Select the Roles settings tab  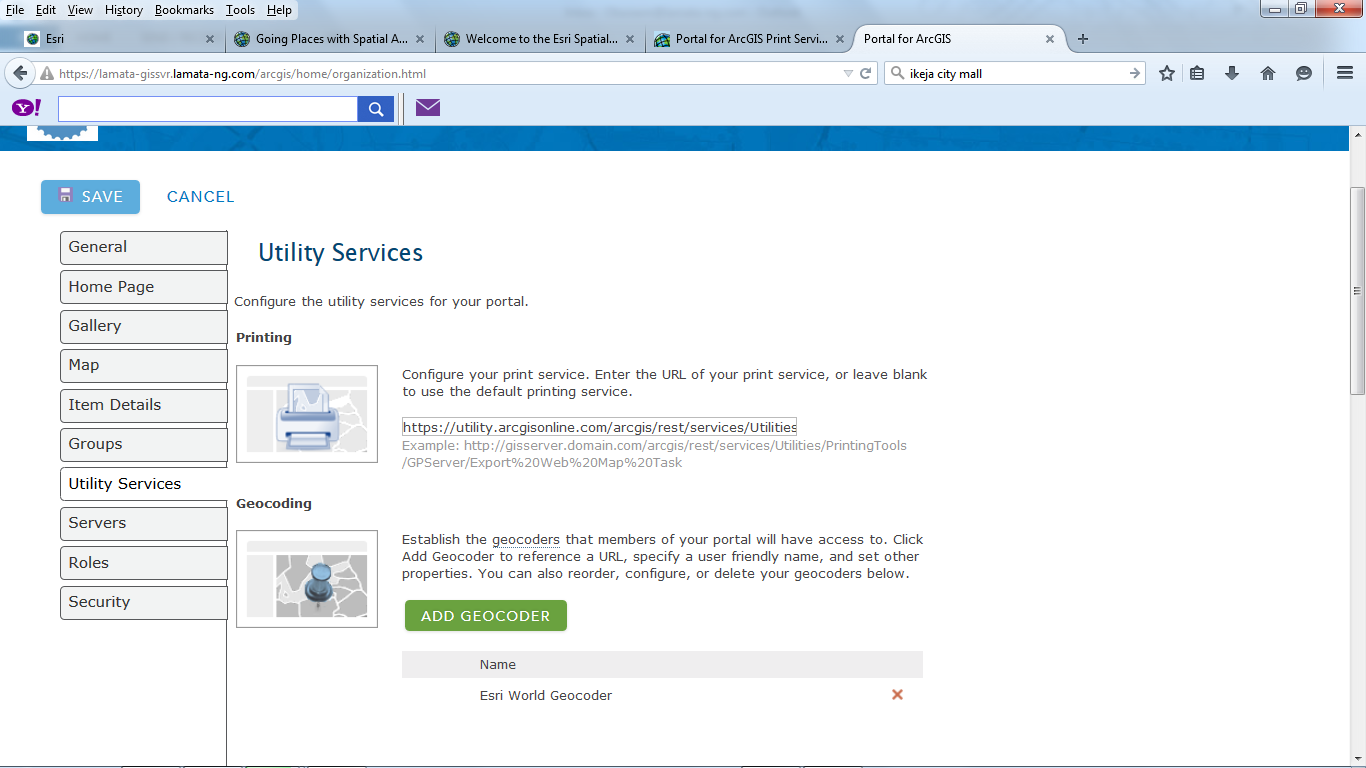click(x=144, y=563)
